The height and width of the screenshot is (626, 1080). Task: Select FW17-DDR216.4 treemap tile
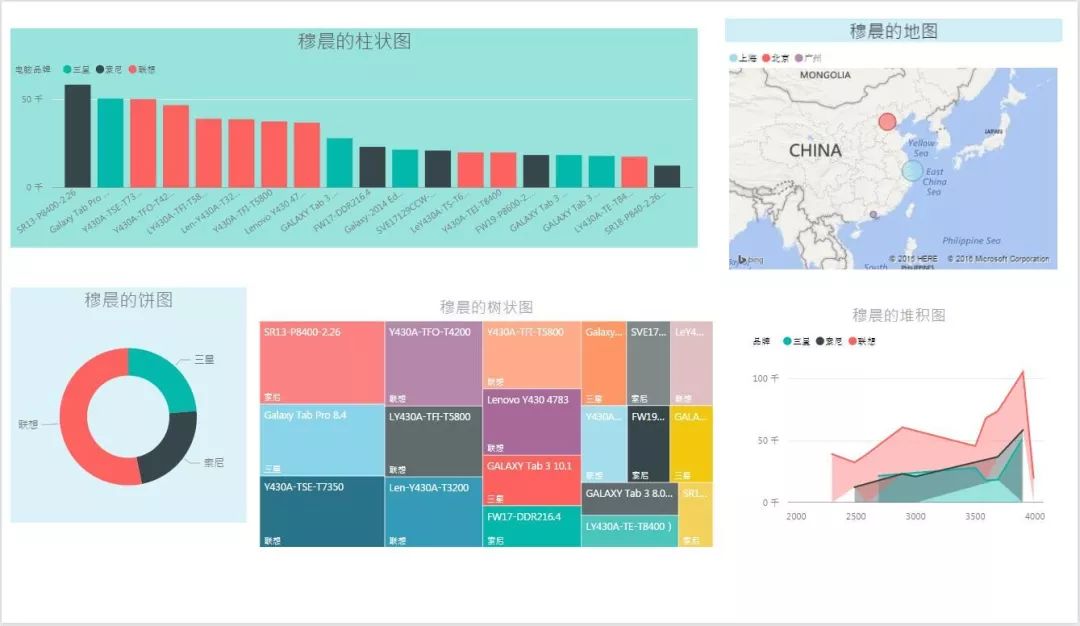[532, 527]
